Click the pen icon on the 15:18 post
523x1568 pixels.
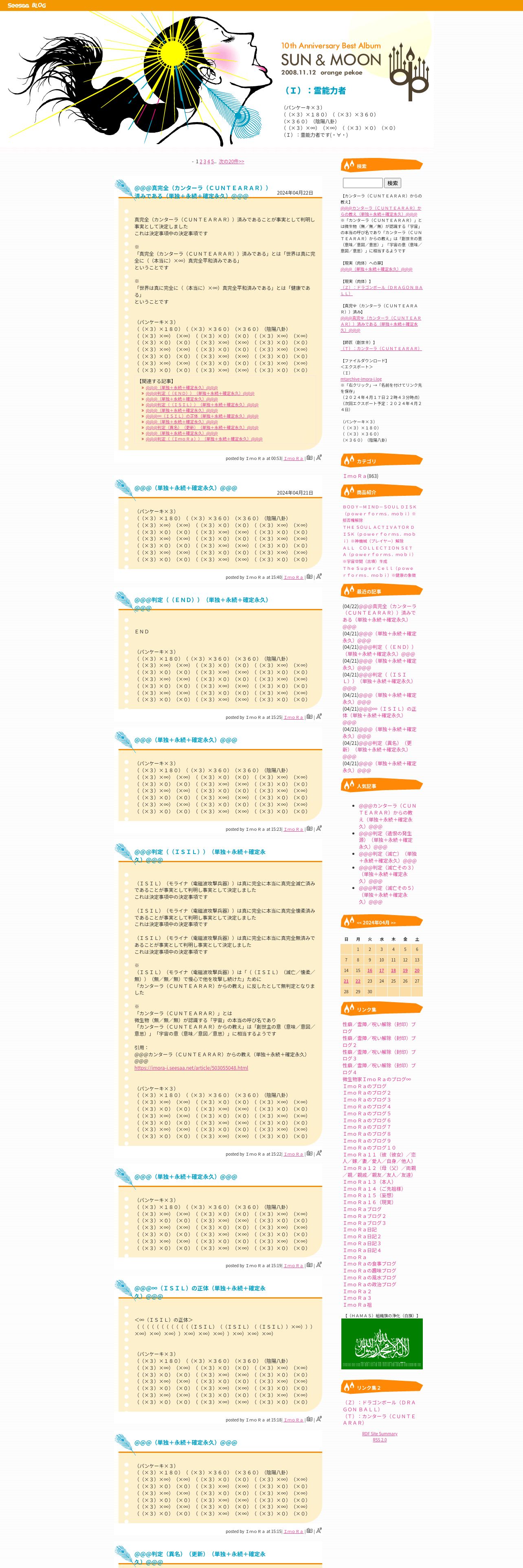[319, 1418]
